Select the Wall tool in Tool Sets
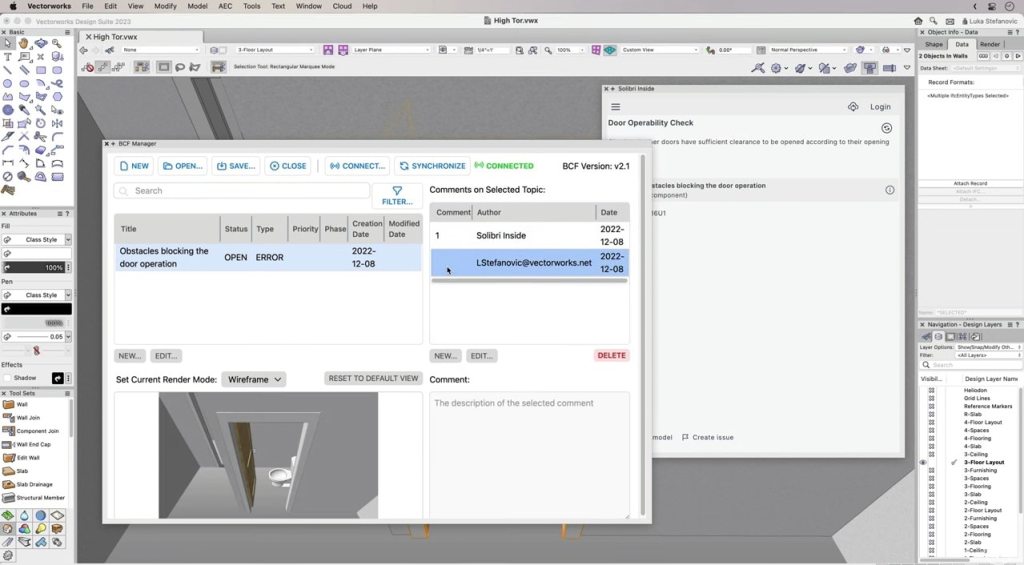1024x565 pixels. [x=9, y=405]
